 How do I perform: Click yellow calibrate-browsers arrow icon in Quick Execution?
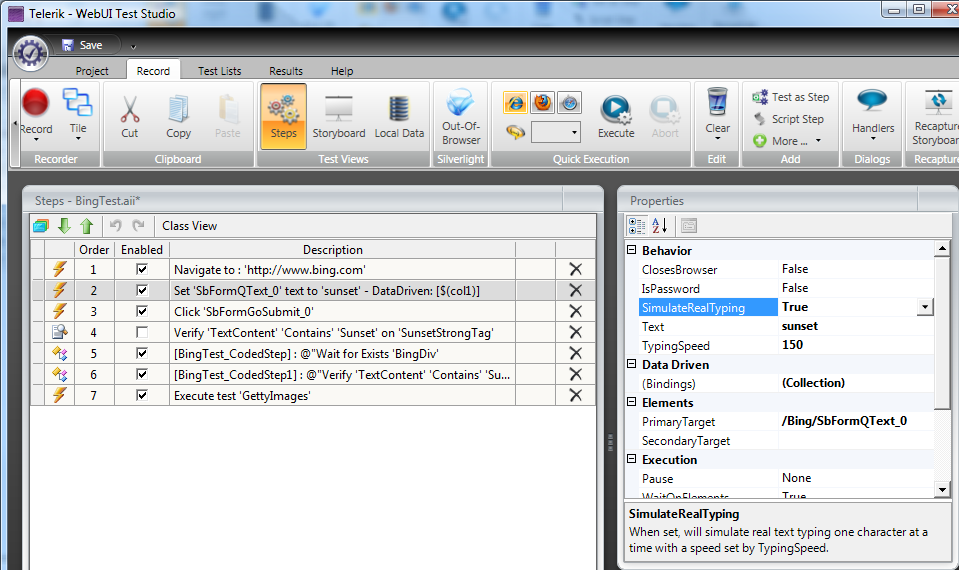(516, 132)
